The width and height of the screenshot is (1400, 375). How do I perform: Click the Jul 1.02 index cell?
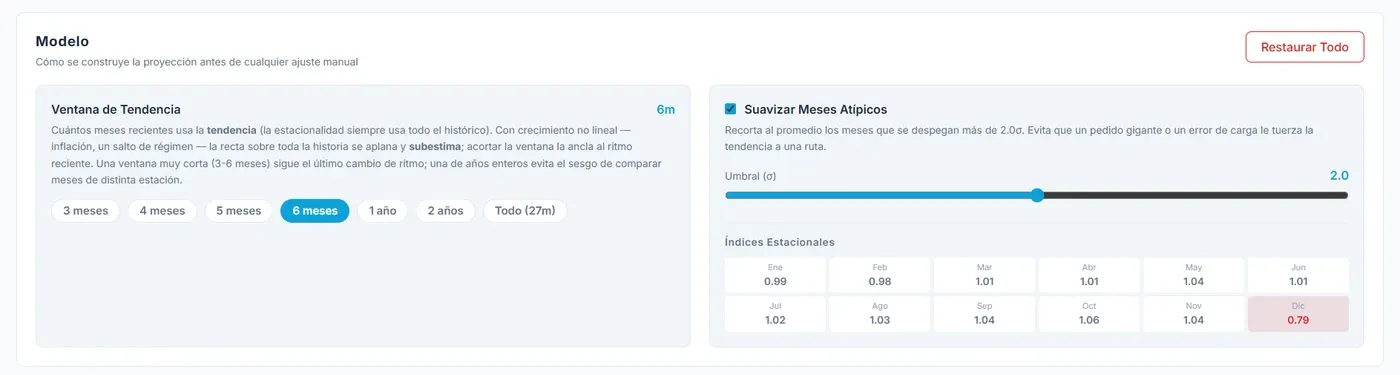775,314
